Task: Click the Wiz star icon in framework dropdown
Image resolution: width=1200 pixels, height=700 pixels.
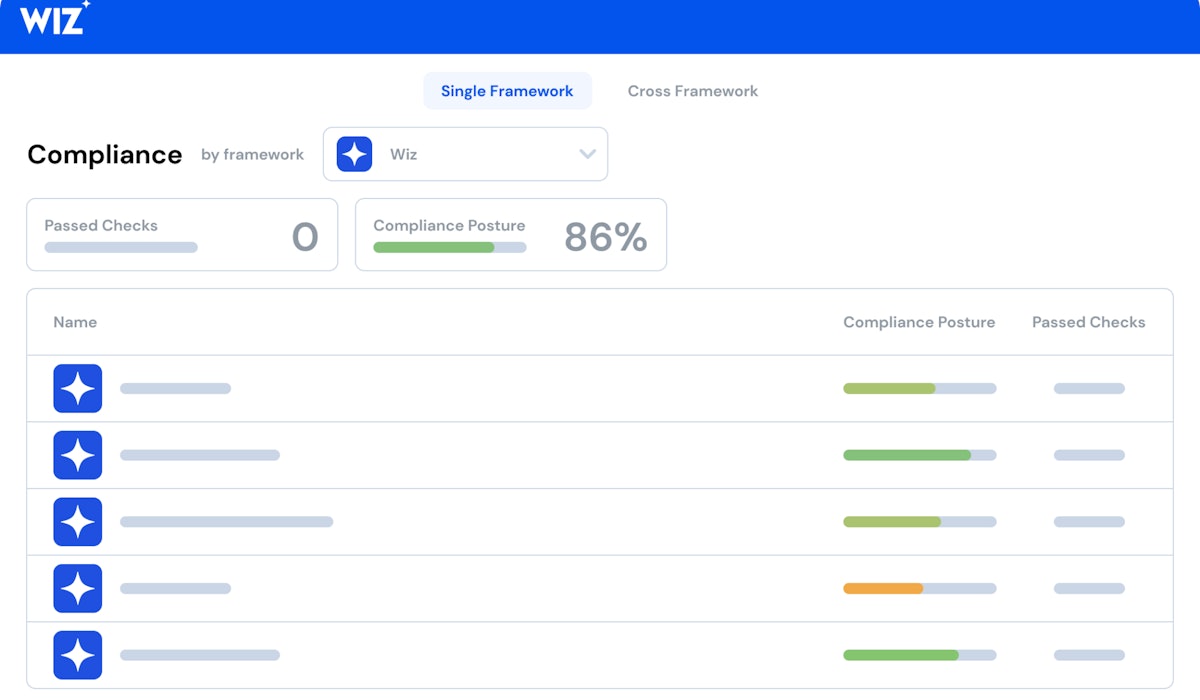Action: [x=354, y=154]
